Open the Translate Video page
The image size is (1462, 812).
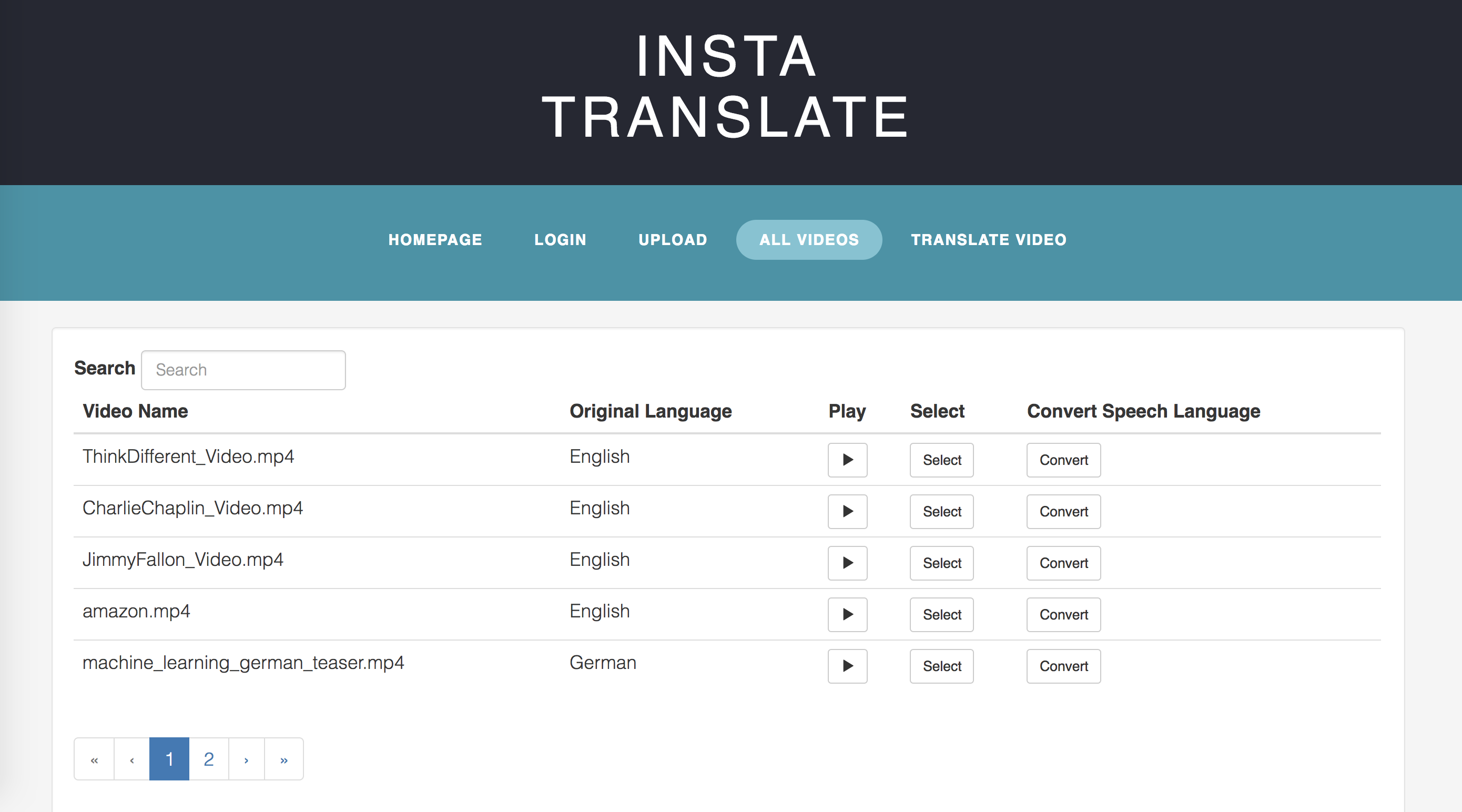point(988,239)
